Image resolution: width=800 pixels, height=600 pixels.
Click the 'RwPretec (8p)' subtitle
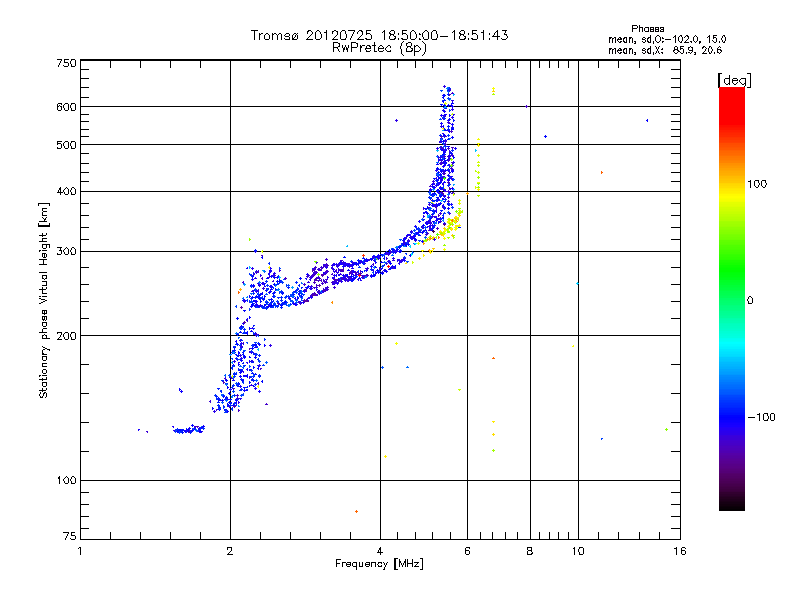click(379, 48)
